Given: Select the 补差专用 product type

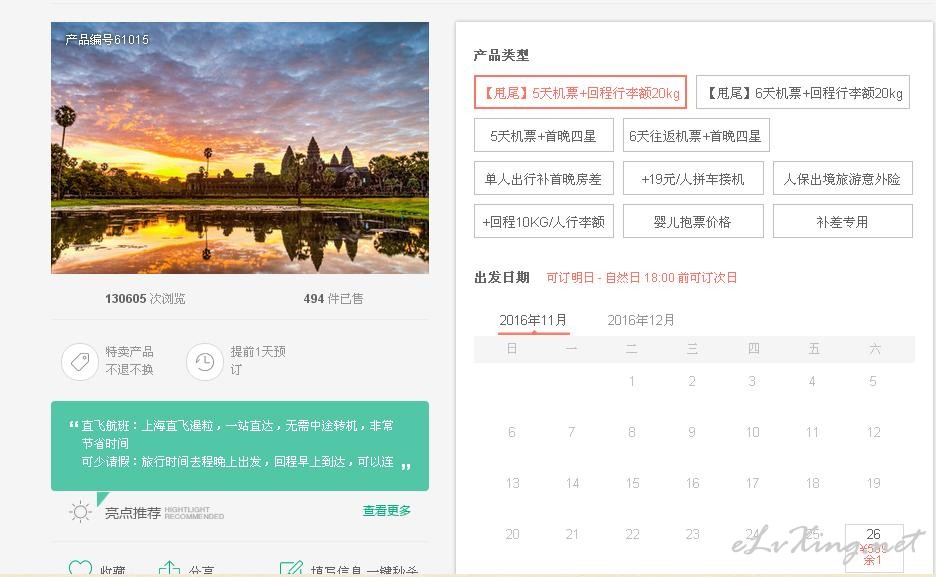Looking at the screenshot, I should coord(843,221).
